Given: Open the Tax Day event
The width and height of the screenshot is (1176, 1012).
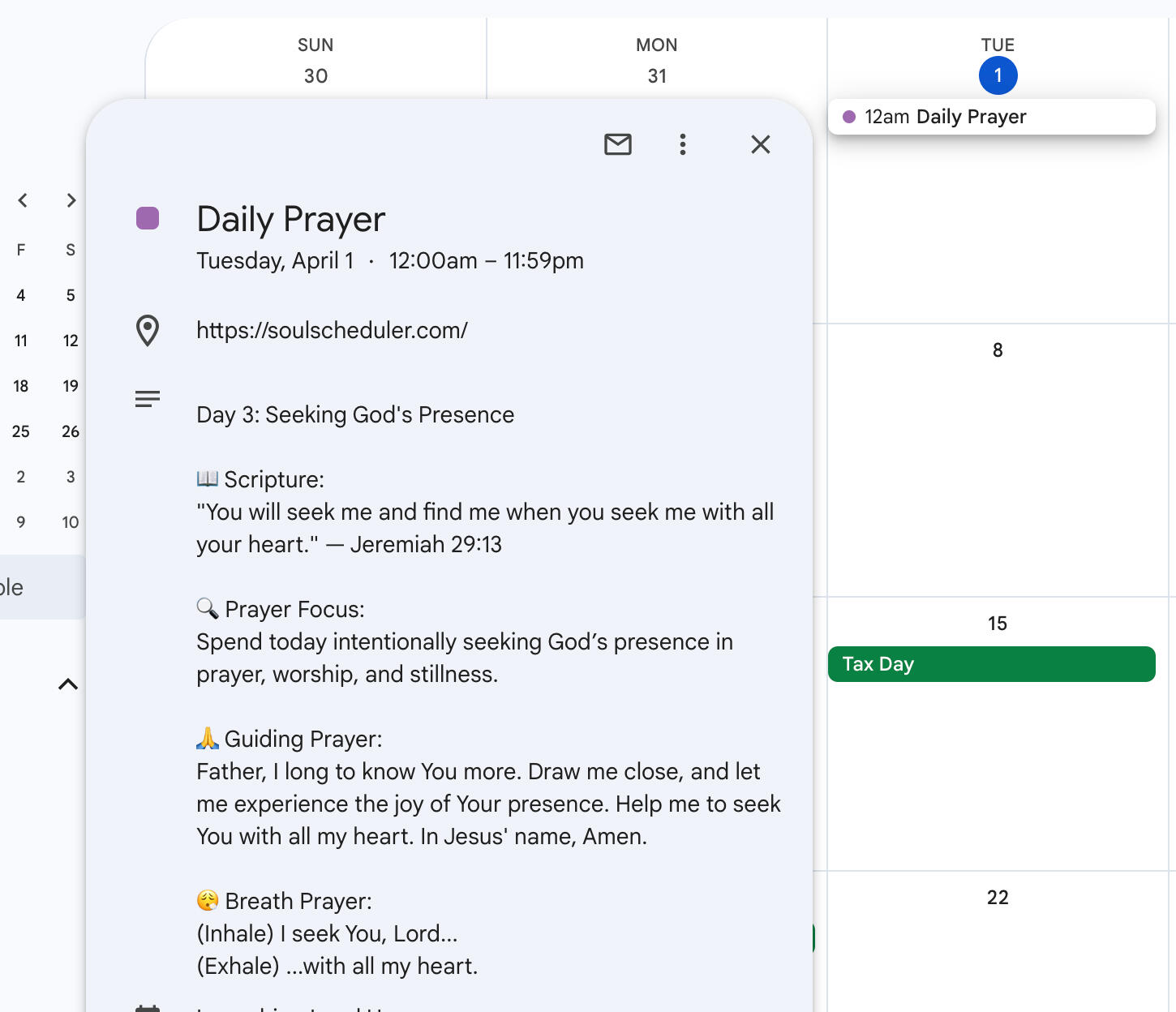Looking at the screenshot, I should coord(991,664).
